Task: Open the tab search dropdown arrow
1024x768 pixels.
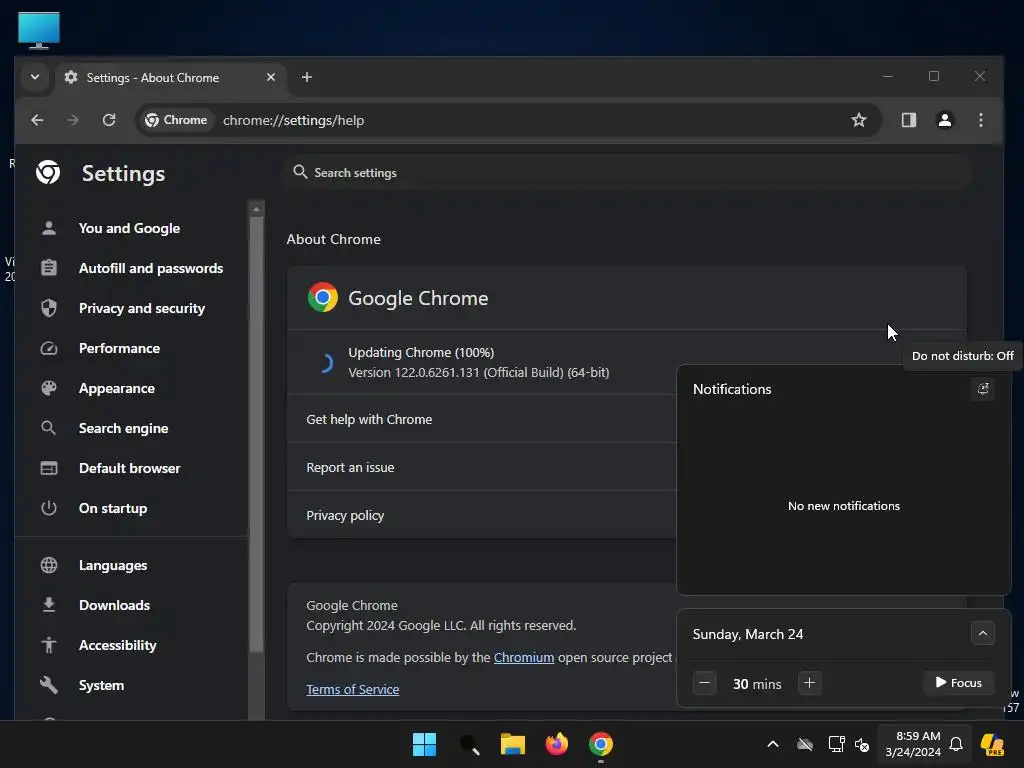Action: point(35,77)
